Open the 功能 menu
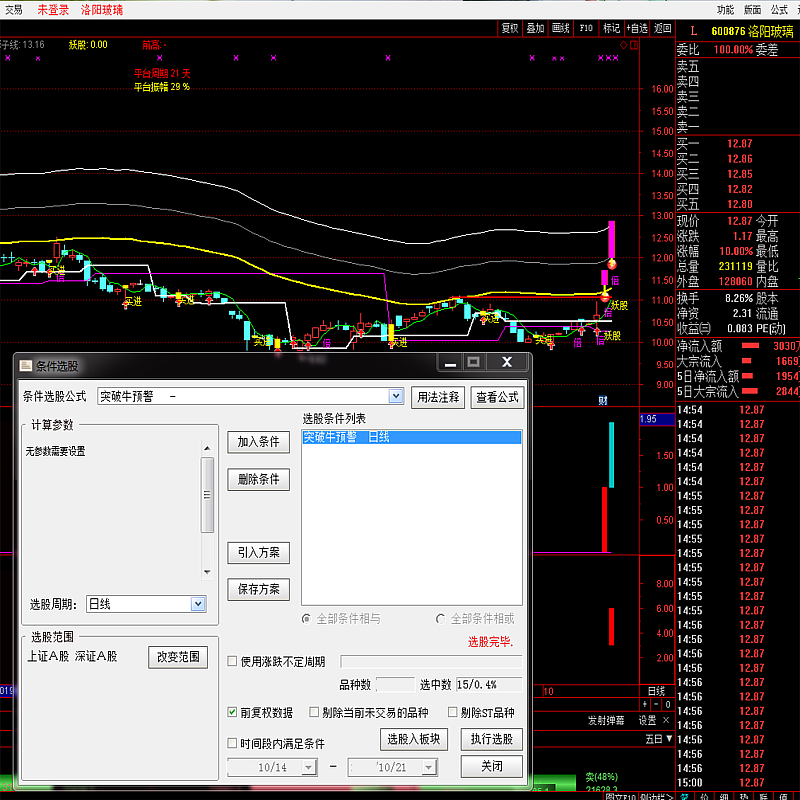Screen dimensions: 800x800 pyautogui.click(x=725, y=9)
